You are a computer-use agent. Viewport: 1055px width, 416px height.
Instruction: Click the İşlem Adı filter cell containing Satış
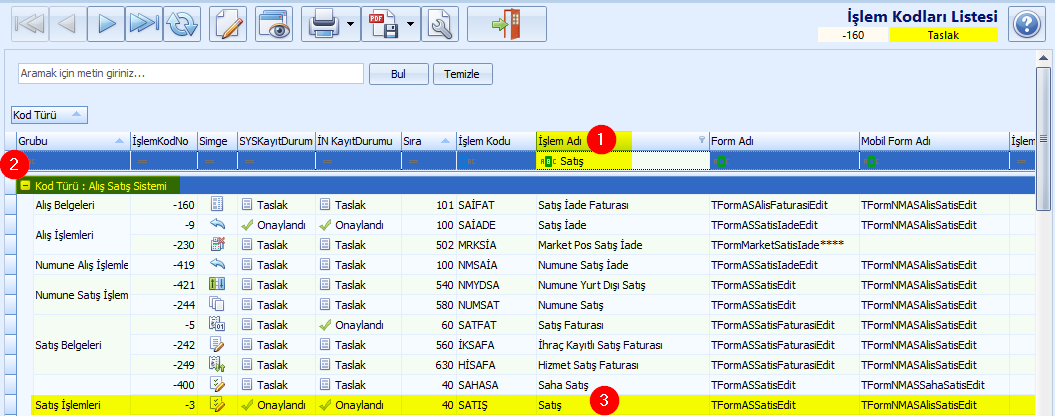pos(623,161)
